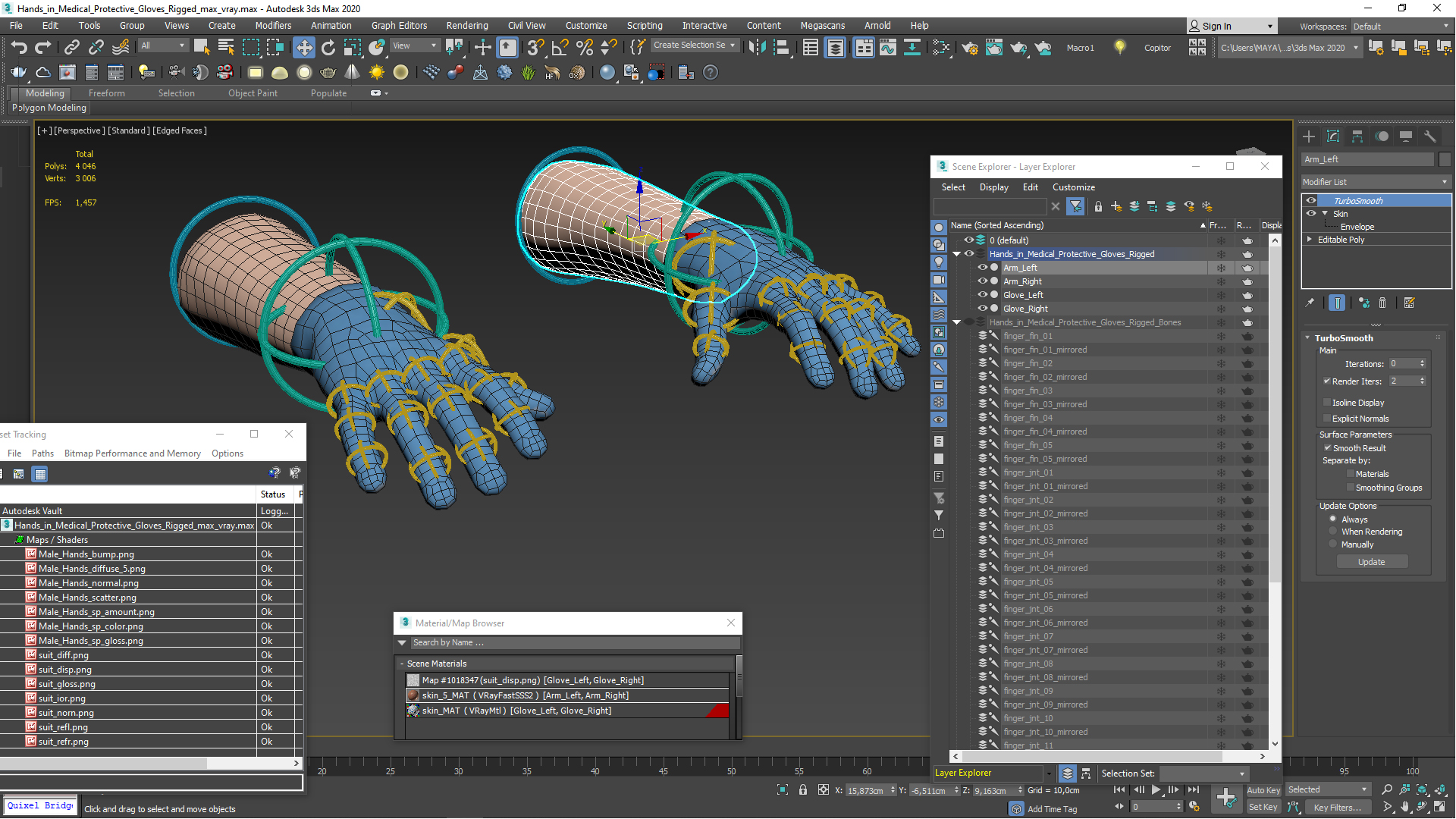Image resolution: width=1456 pixels, height=819 pixels.
Task: Toggle the 3D Snaps icon
Action: (535, 47)
